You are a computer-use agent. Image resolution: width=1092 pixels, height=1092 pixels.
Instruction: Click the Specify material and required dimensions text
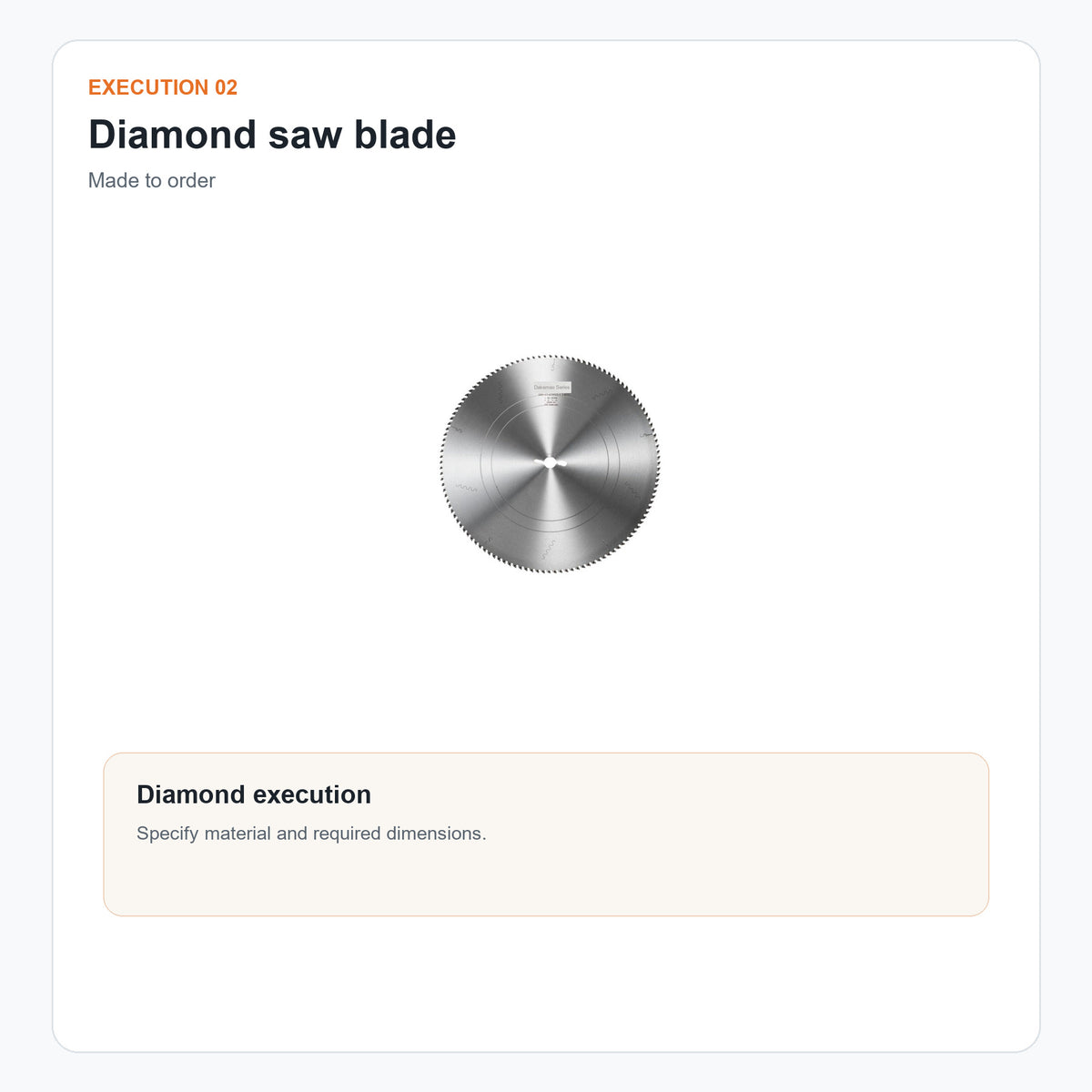pos(311,834)
